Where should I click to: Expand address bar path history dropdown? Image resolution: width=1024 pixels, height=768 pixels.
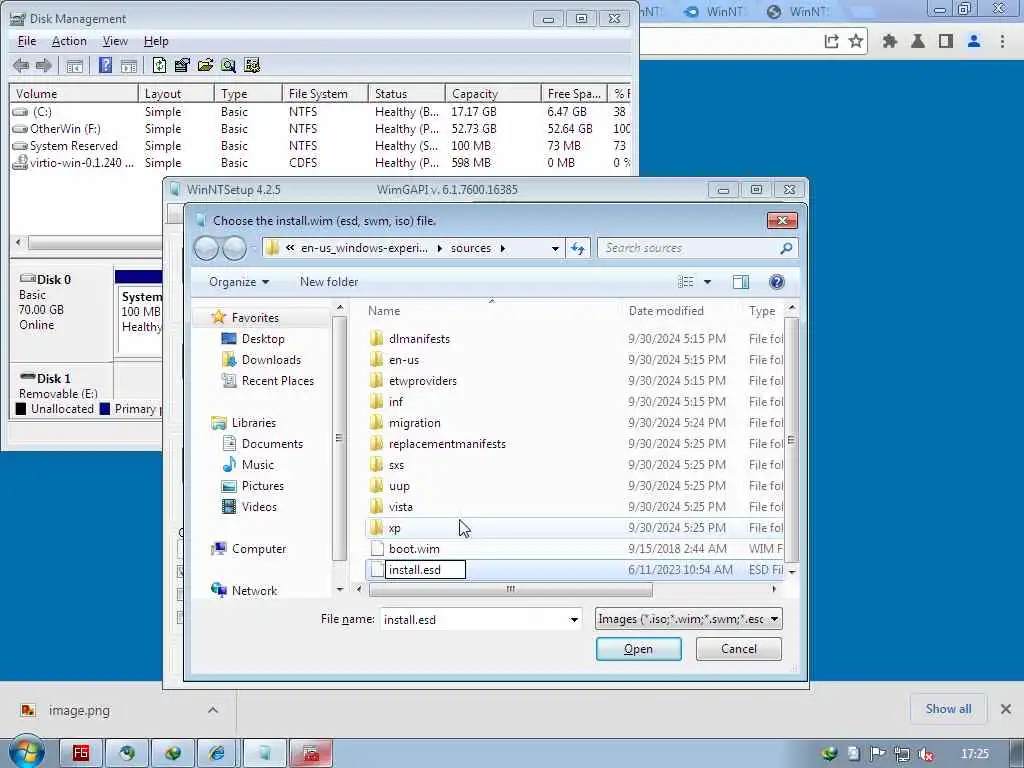pos(555,248)
